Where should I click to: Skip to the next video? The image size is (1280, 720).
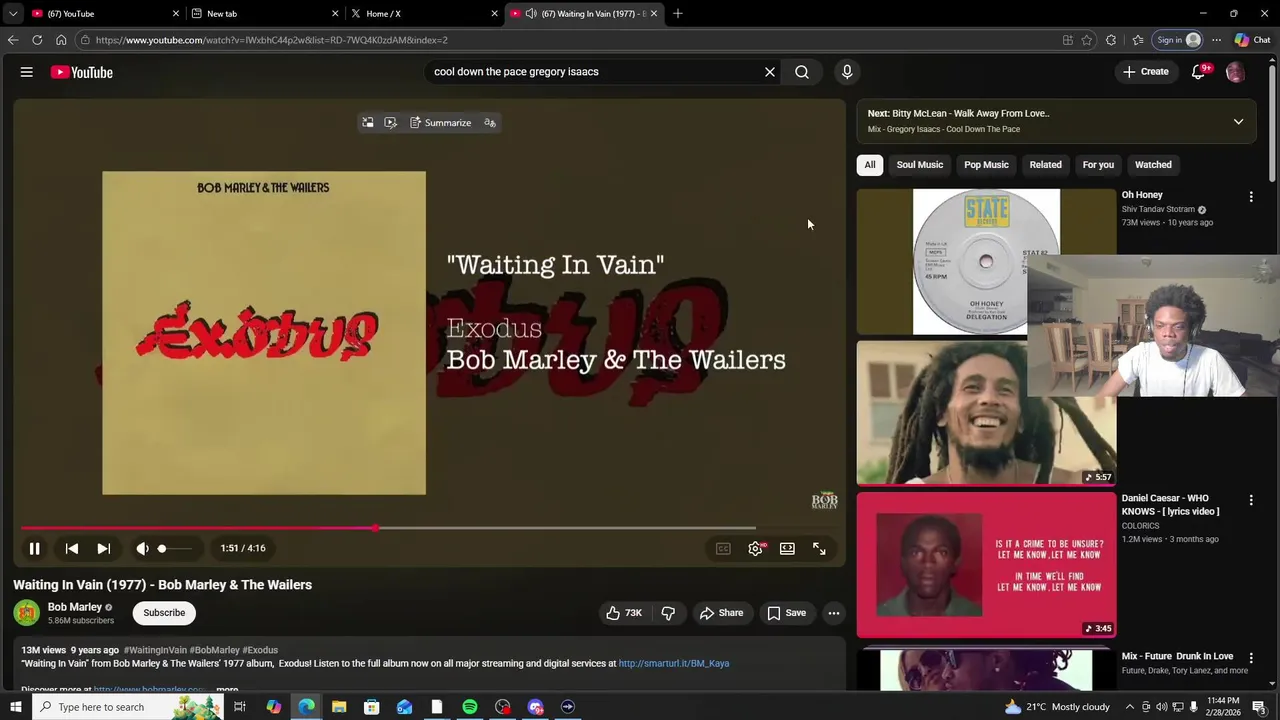tap(103, 548)
